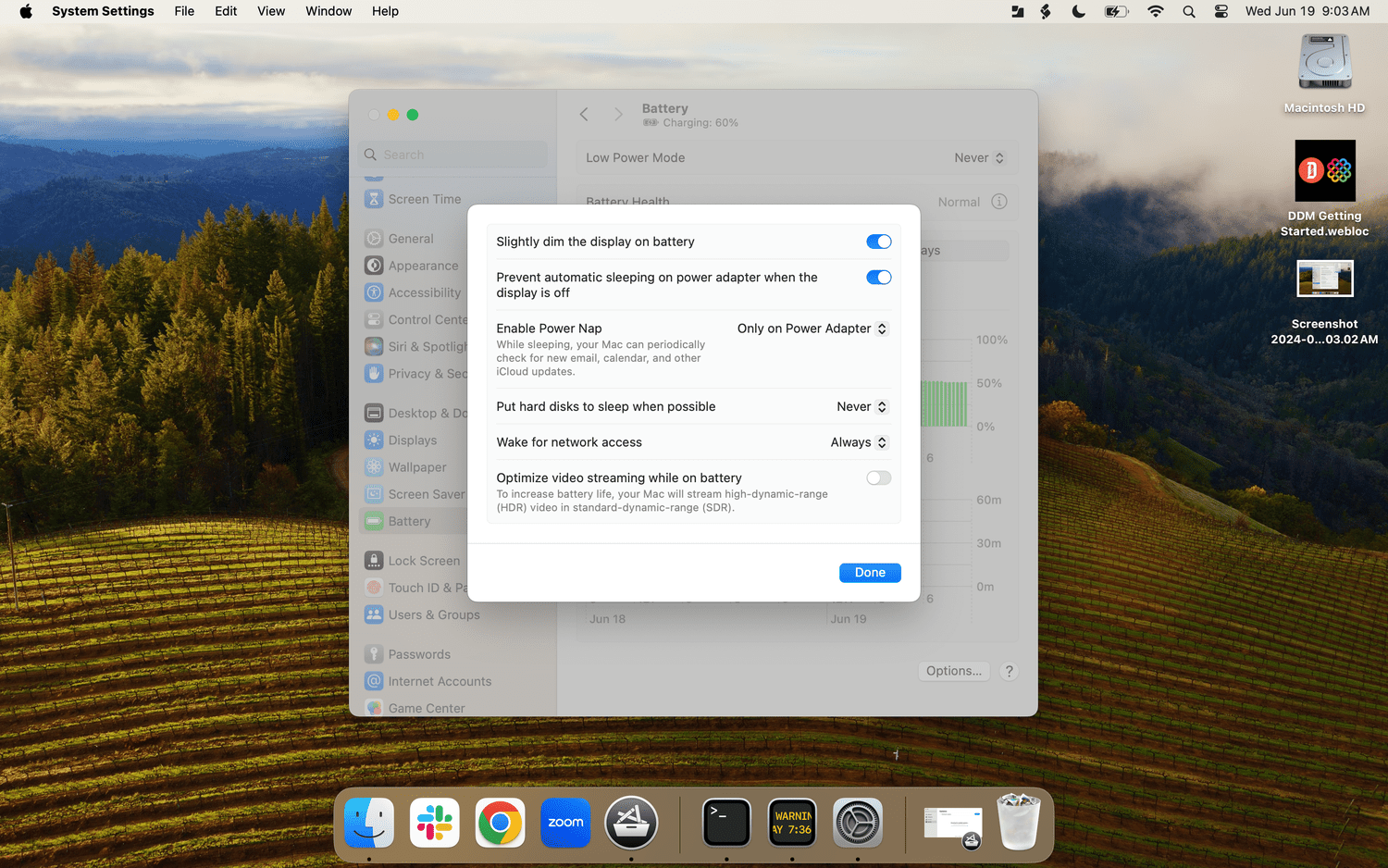The image size is (1388, 868).
Task: Open hard disks sleep dropdown set to Never
Action: [x=861, y=407]
